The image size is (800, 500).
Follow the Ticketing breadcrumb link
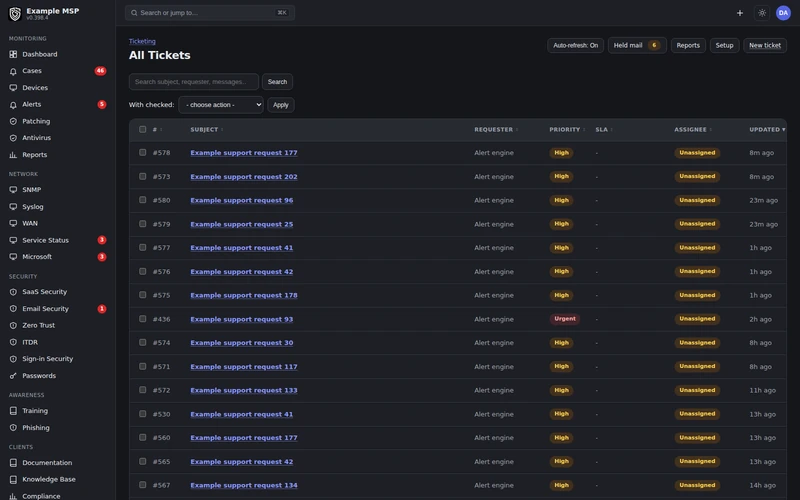point(142,41)
